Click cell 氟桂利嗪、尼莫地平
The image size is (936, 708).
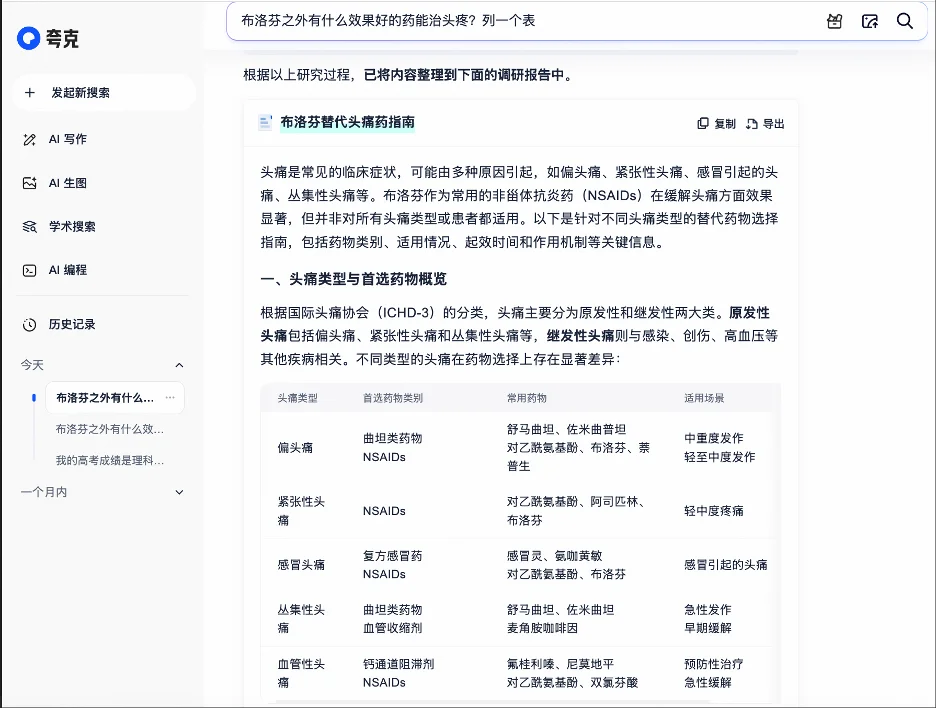coord(561,664)
